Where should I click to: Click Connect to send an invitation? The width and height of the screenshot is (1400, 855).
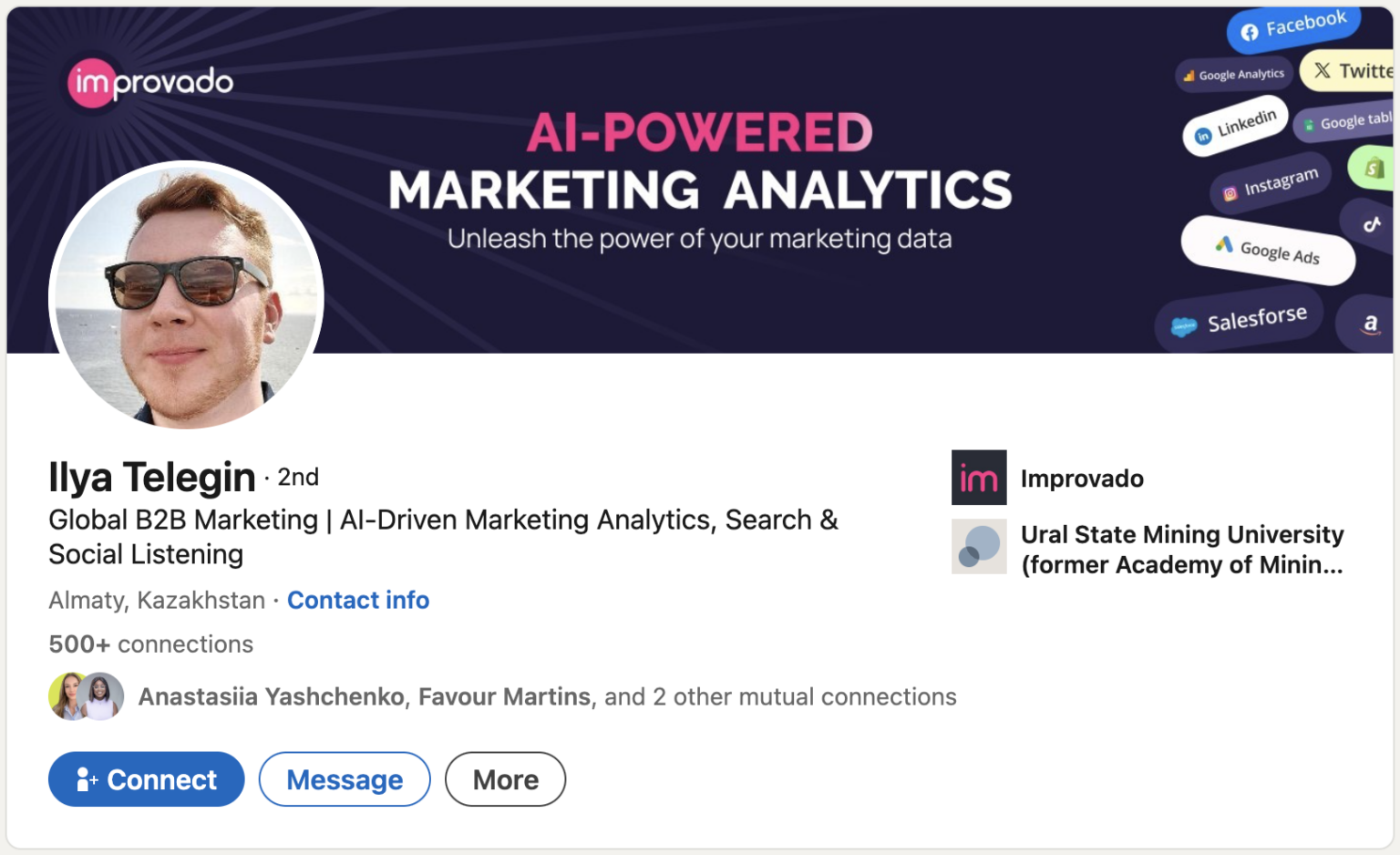coord(146,779)
